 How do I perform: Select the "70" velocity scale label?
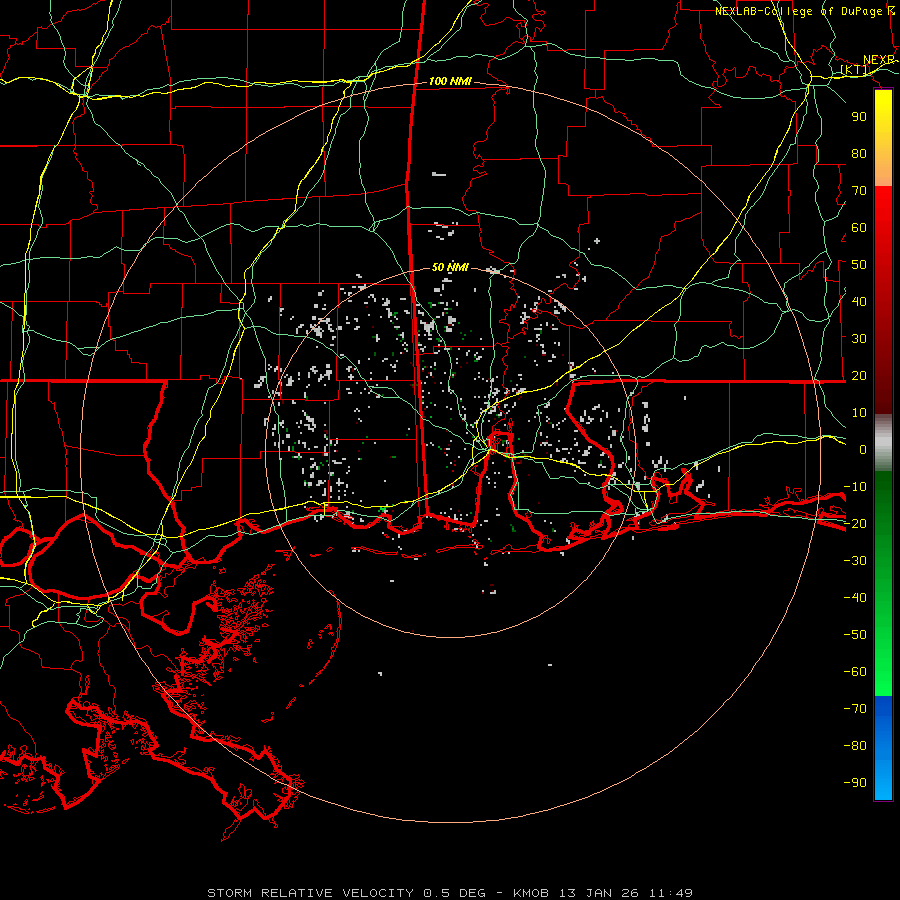pyautogui.click(x=859, y=191)
